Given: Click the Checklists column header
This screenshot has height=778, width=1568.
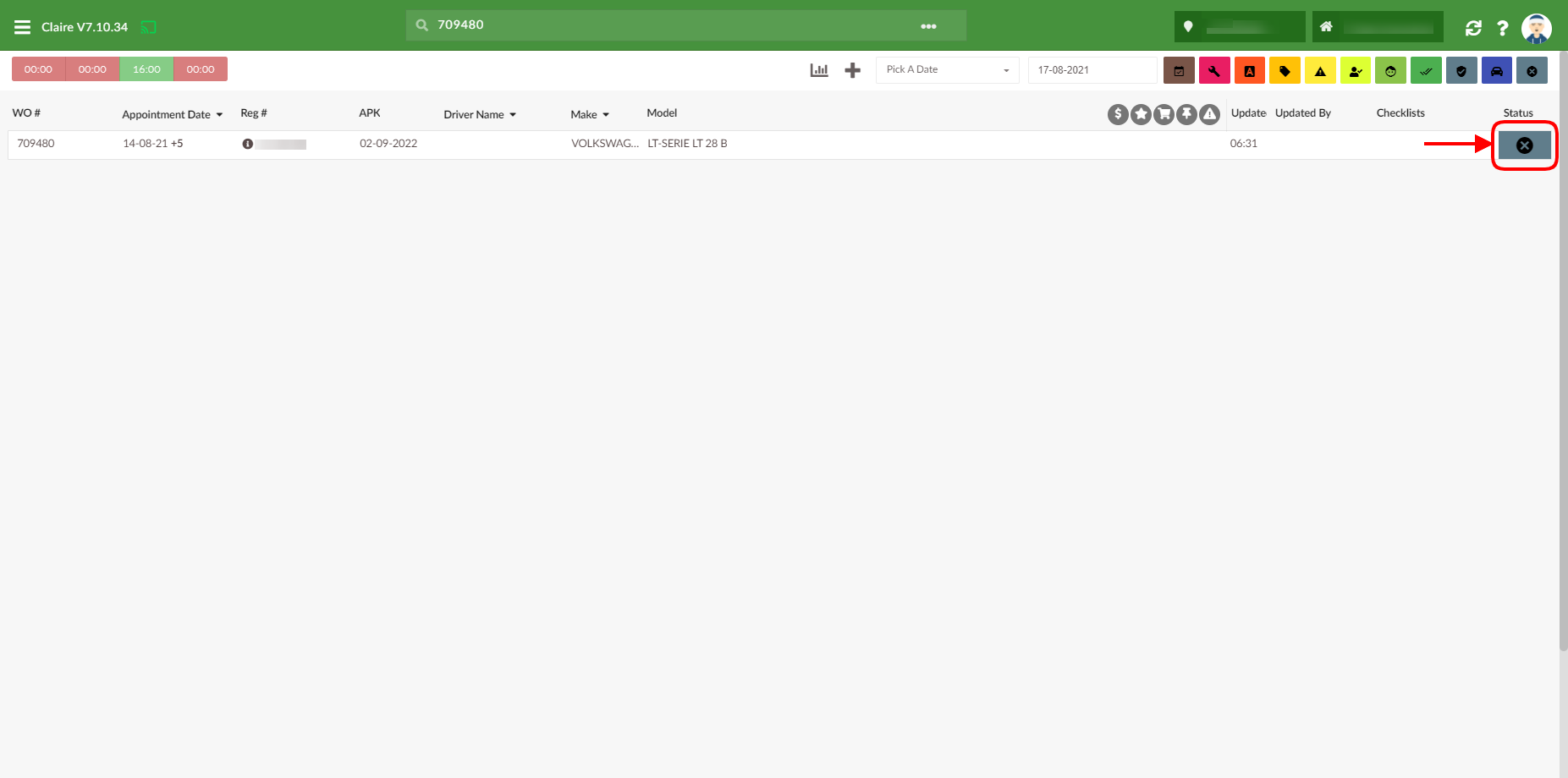Looking at the screenshot, I should 1400,112.
